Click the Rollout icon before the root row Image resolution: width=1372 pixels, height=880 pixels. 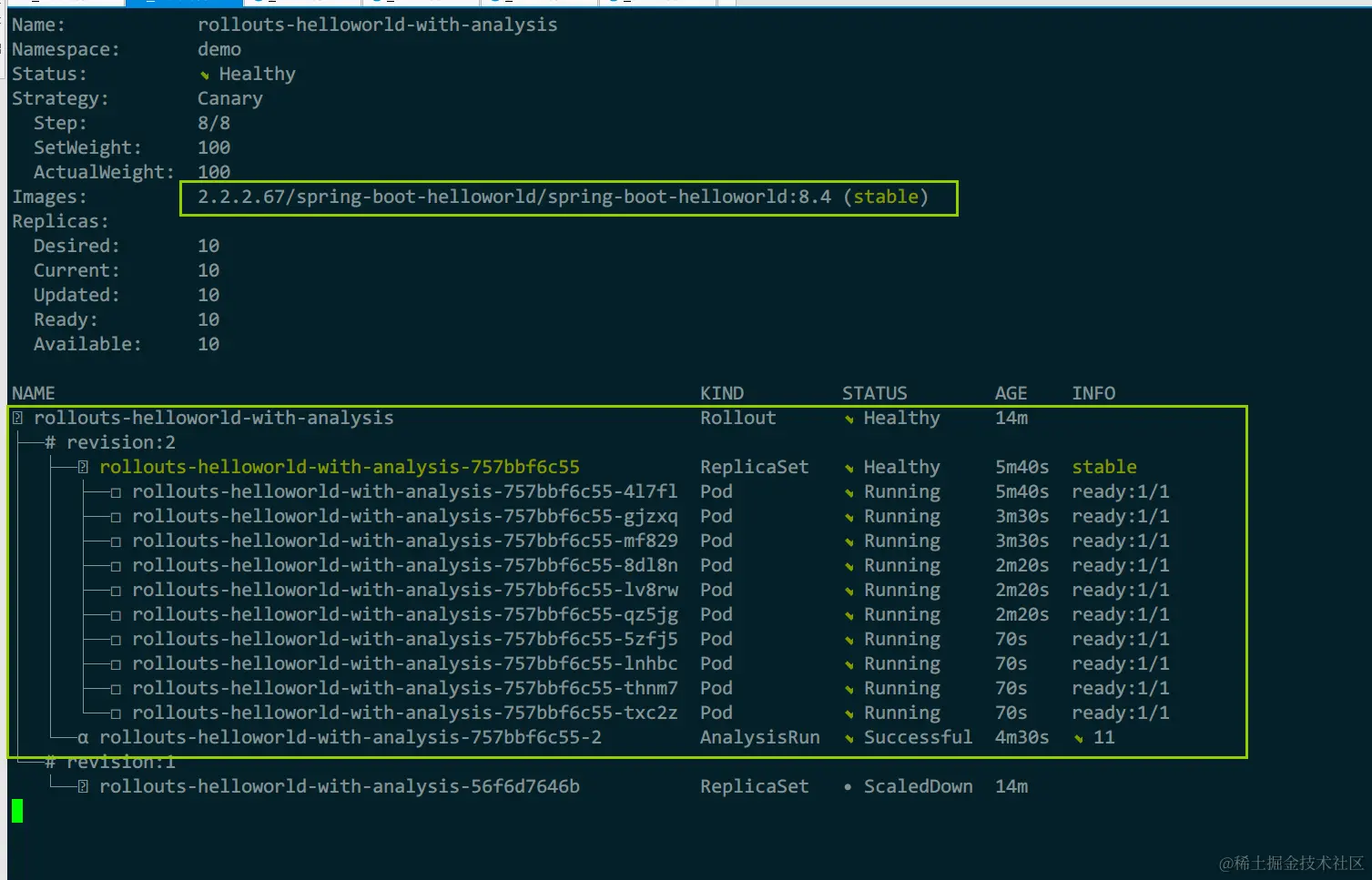17,418
